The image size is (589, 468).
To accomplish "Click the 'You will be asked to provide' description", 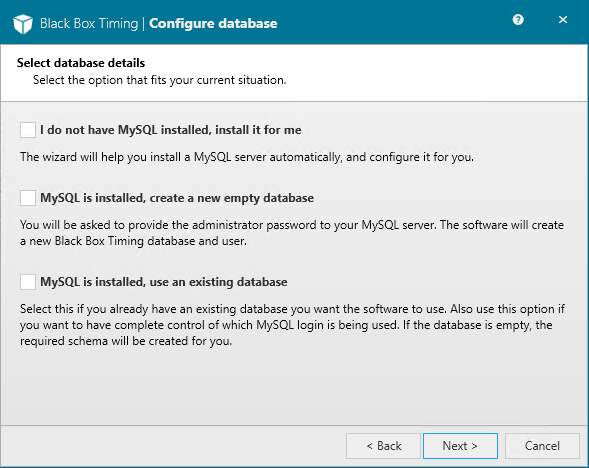I will point(292,233).
